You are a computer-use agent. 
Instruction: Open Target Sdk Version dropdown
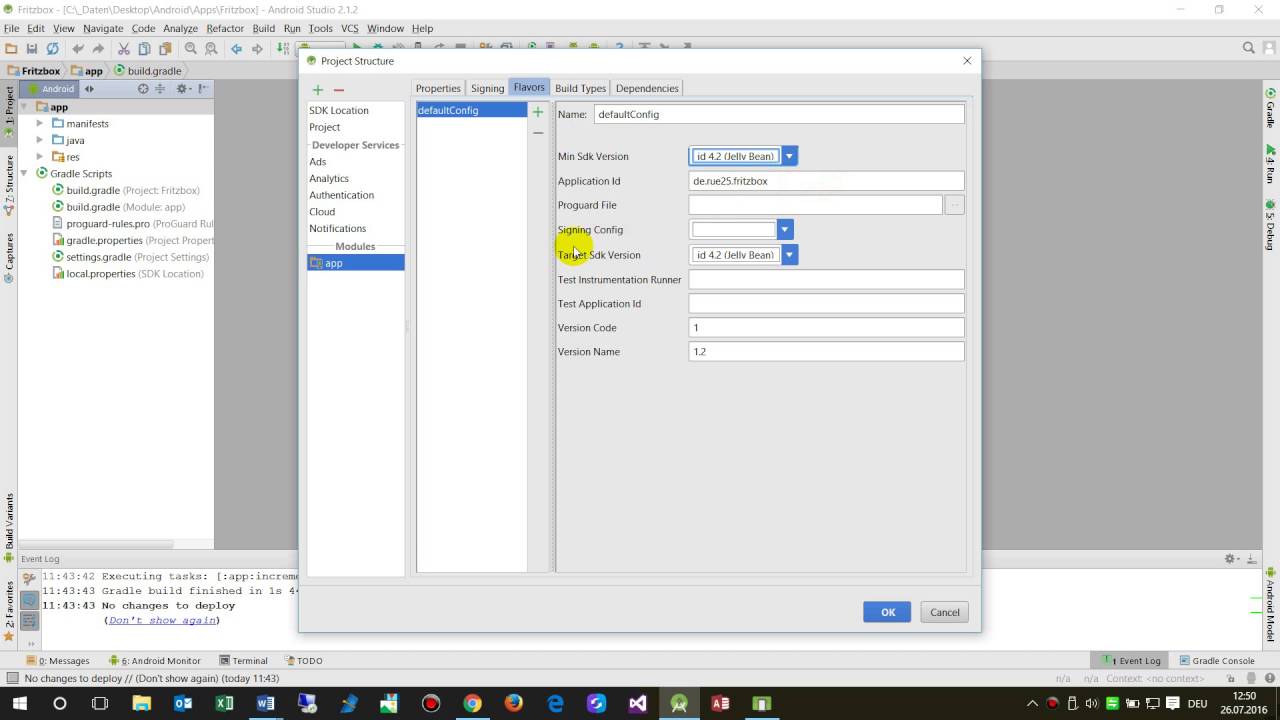click(789, 255)
